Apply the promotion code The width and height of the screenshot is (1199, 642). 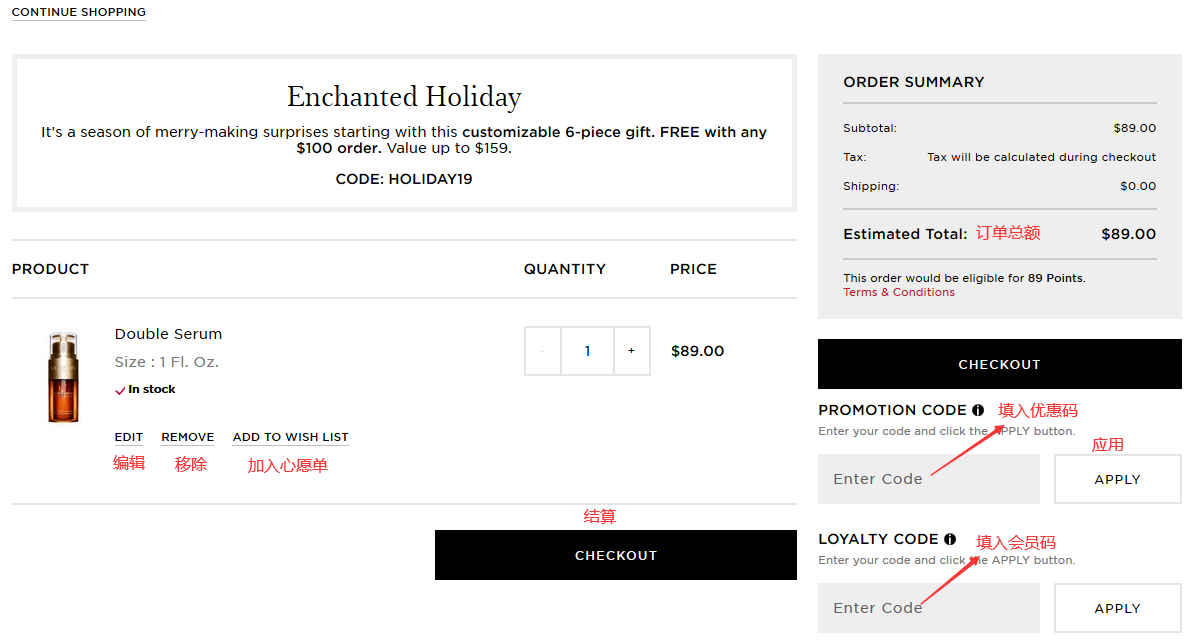coord(1117,479)
